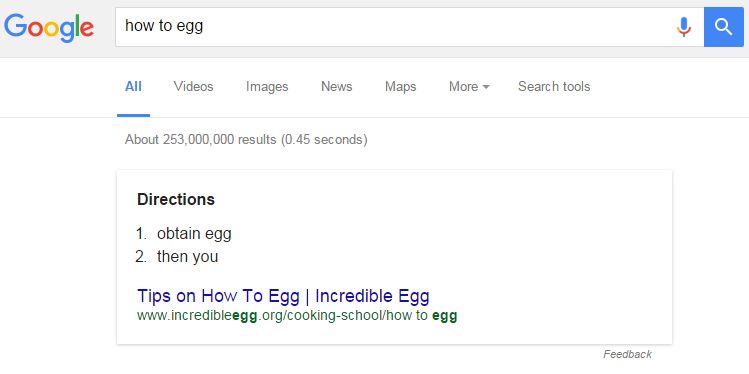Expand the More dropdown menu
This screenshot has width=749, height=374.
pyautogui.click(x=469, y=86)
